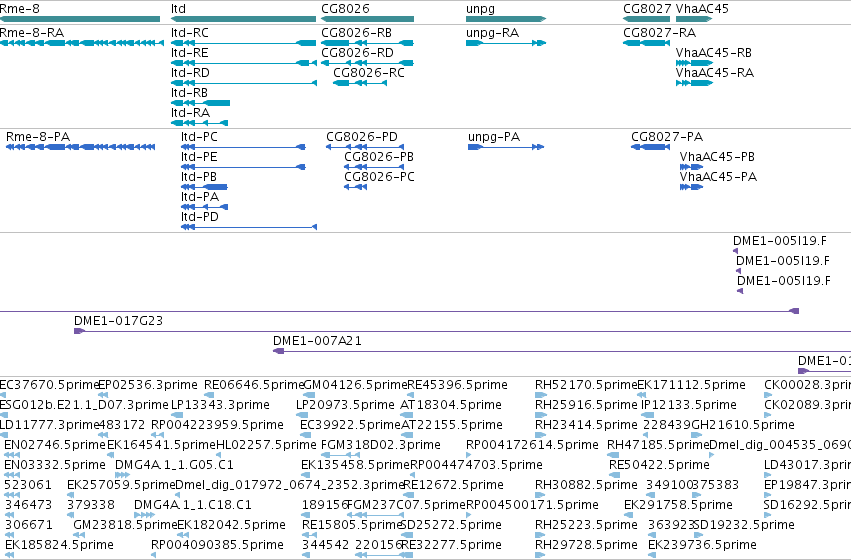
Task: Select protein CG8026-PD
Action: [365, 147]
